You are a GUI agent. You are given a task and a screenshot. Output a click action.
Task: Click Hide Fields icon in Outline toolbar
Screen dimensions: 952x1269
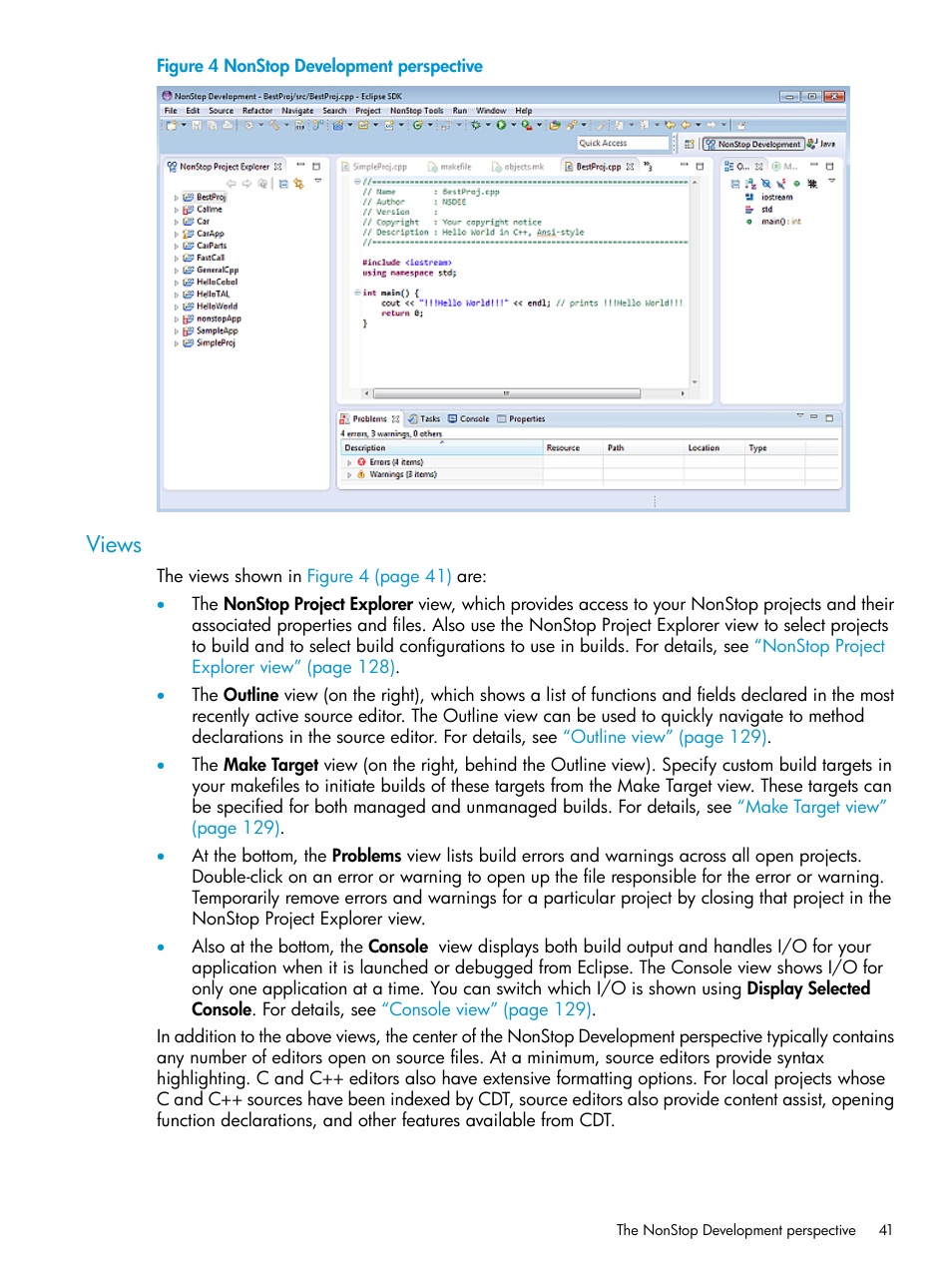click(765, 184)
